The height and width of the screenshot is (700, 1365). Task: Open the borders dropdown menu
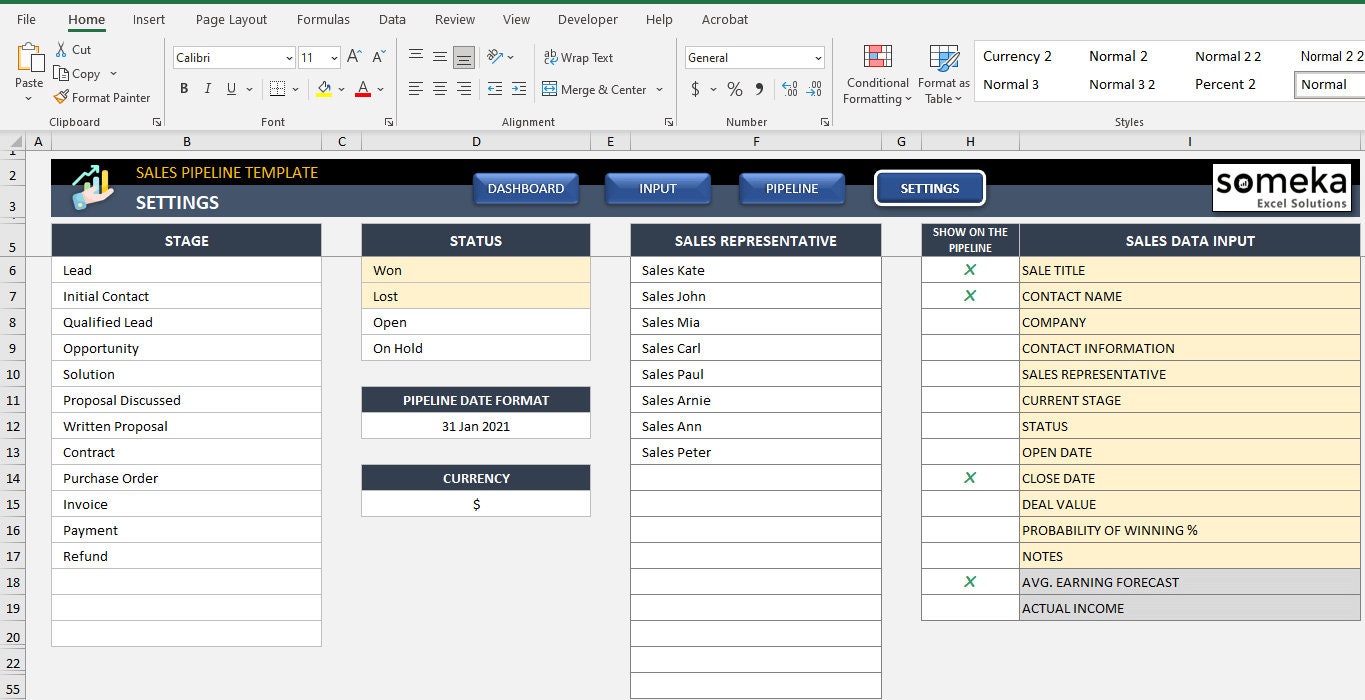pyautogui.click(x=293, y=89)
